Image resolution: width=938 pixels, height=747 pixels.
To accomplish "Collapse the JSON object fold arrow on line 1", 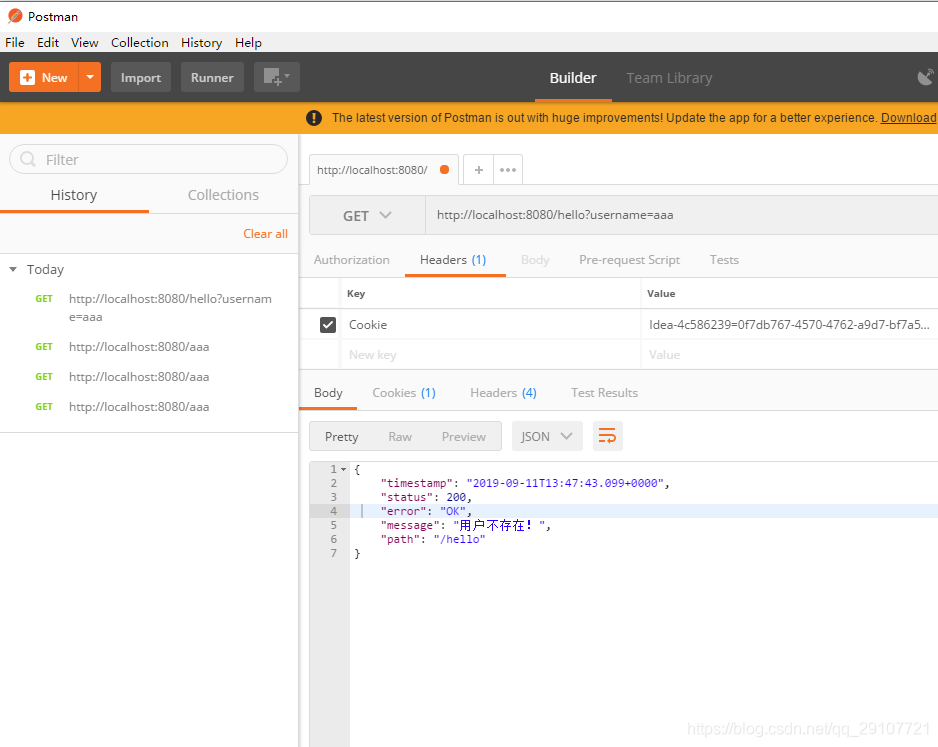I will click(x=343, y=469).
